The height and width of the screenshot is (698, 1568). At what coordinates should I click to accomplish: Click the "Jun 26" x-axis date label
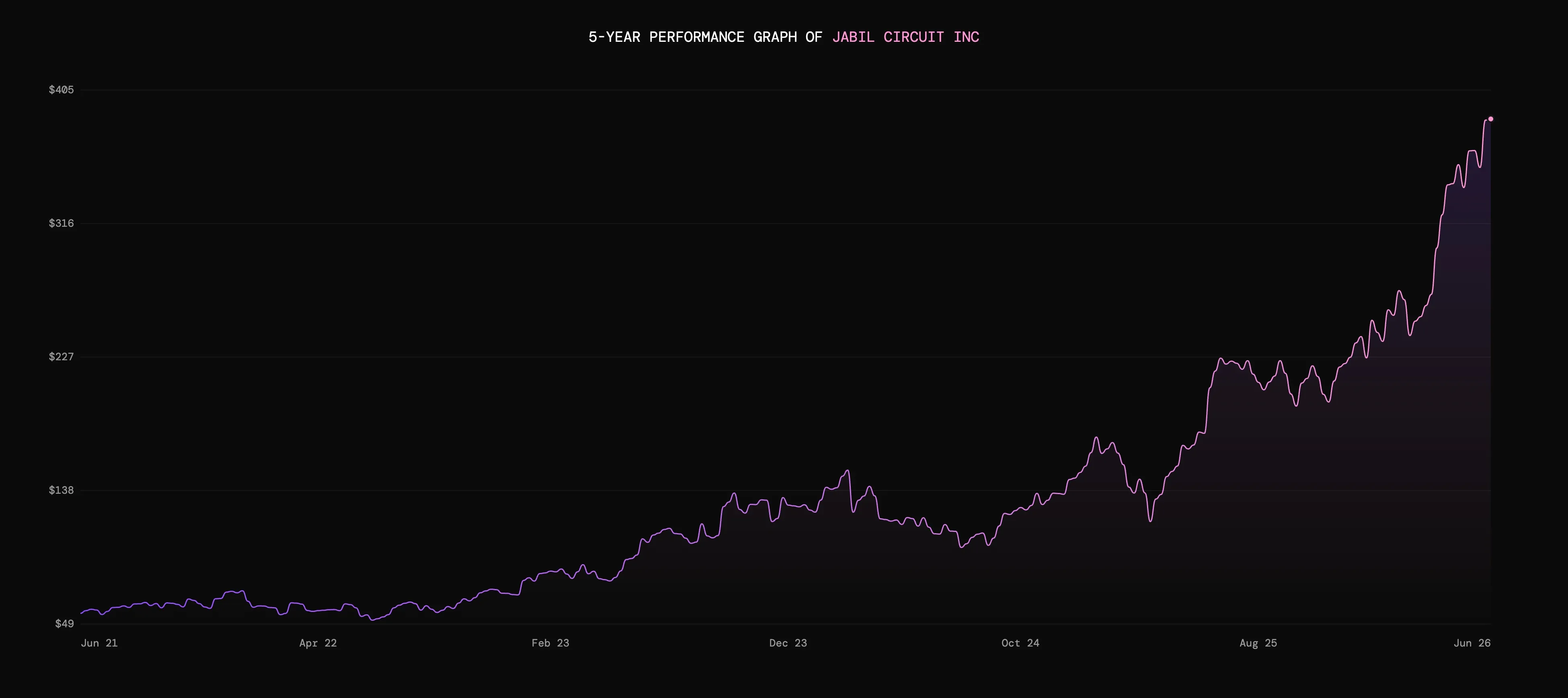tap(1472, 643)
